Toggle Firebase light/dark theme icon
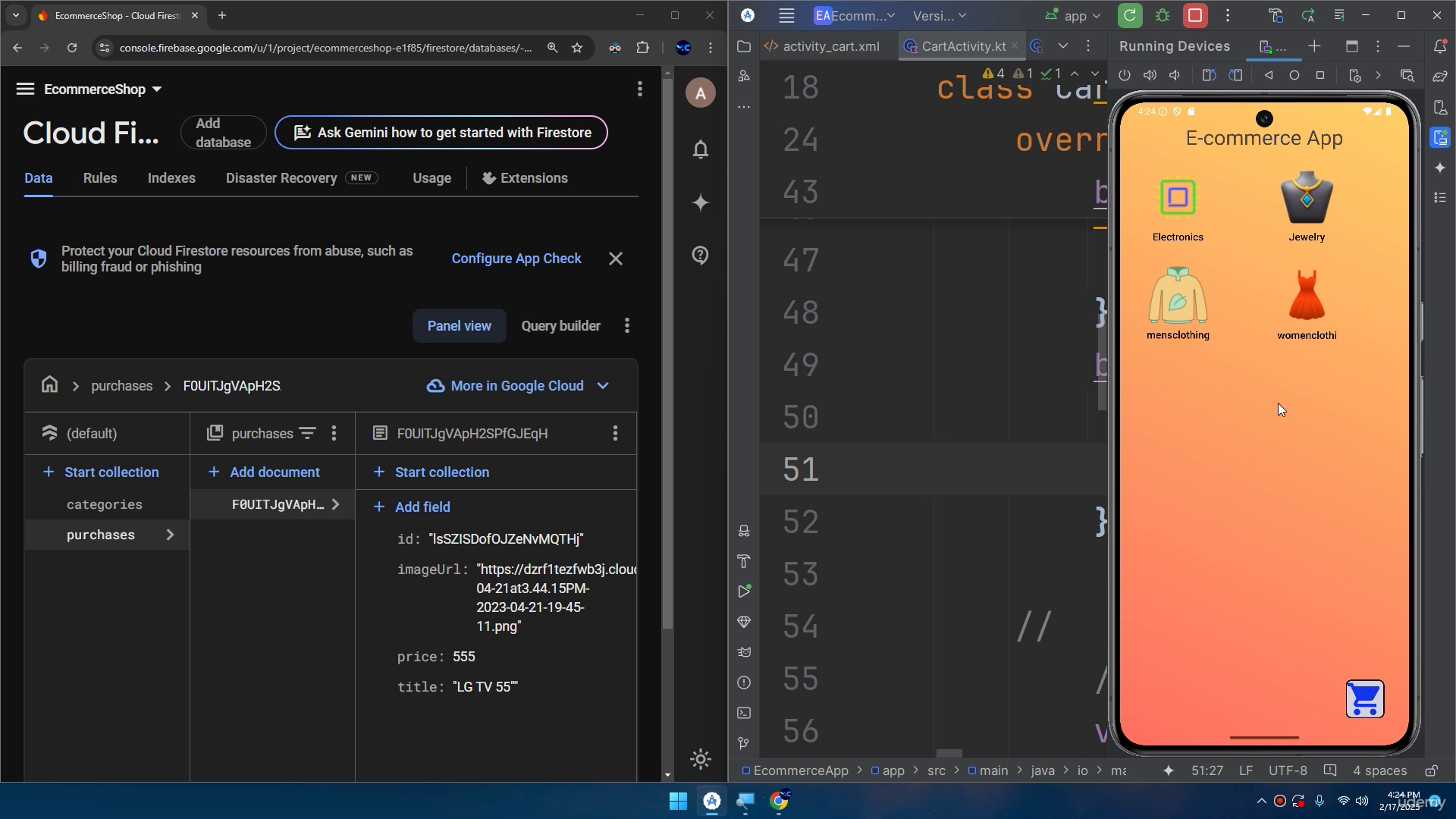This screenshot has width=1456, height=819. [701, 759]
